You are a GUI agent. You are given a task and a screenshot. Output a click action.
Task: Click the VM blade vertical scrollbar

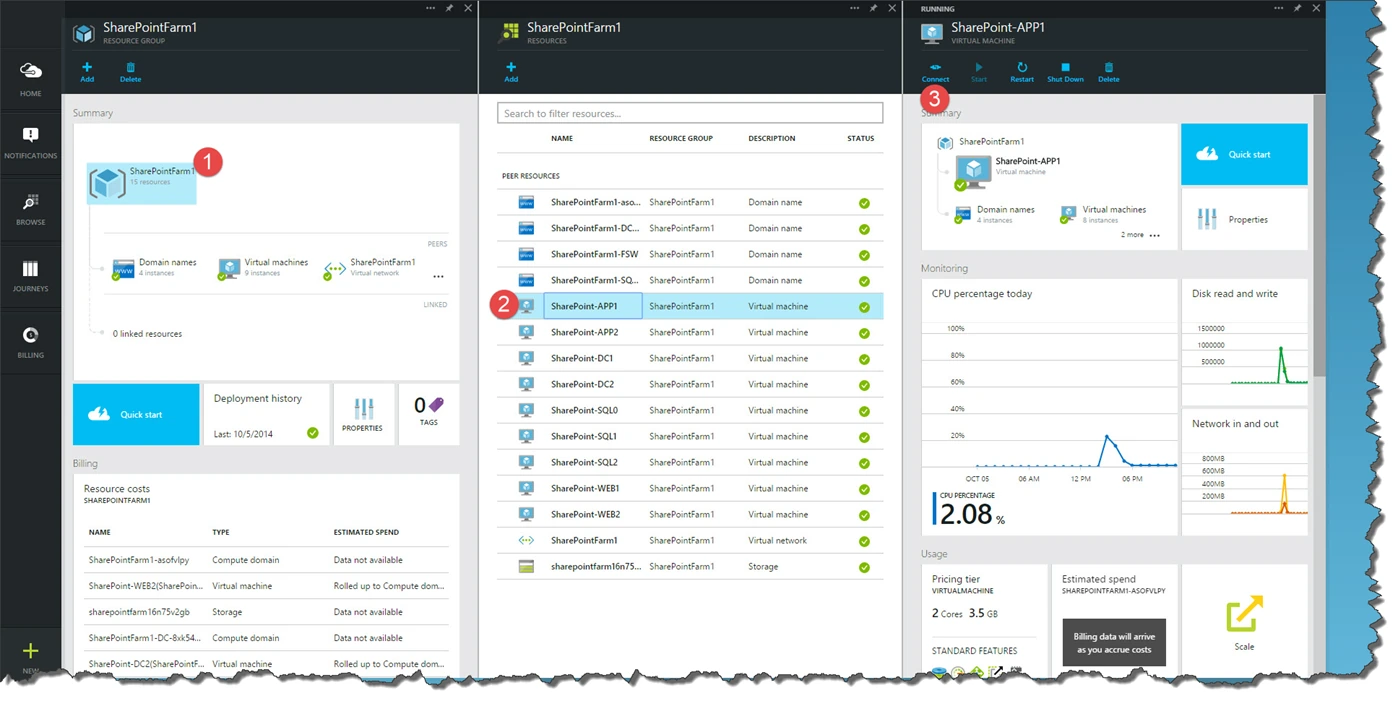pos(1319,235)
